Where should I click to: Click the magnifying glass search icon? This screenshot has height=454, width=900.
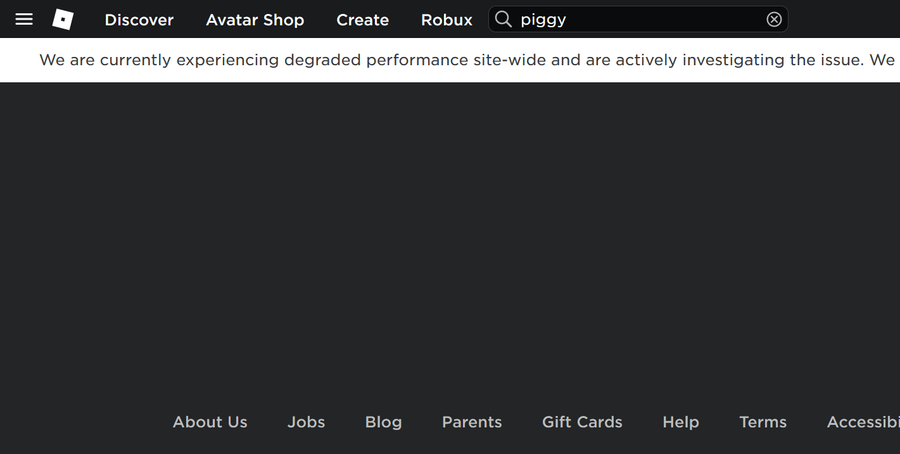[x=504, y=20]
